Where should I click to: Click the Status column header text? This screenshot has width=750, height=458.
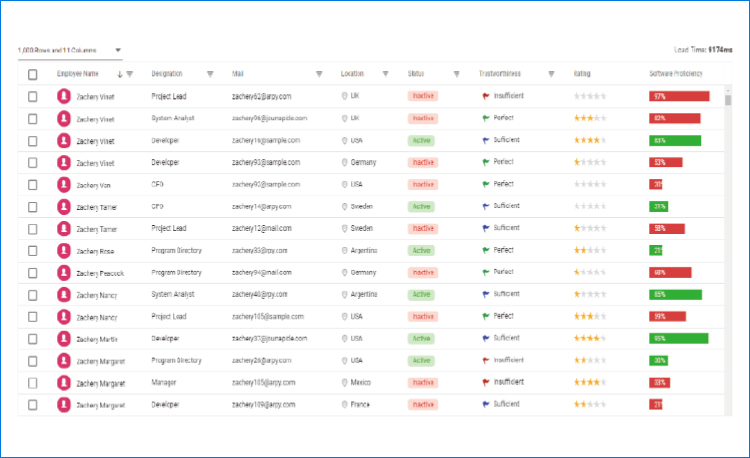(416, 74)
